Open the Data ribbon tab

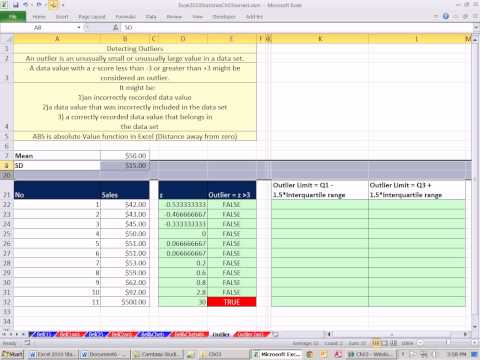coord(151,16)
